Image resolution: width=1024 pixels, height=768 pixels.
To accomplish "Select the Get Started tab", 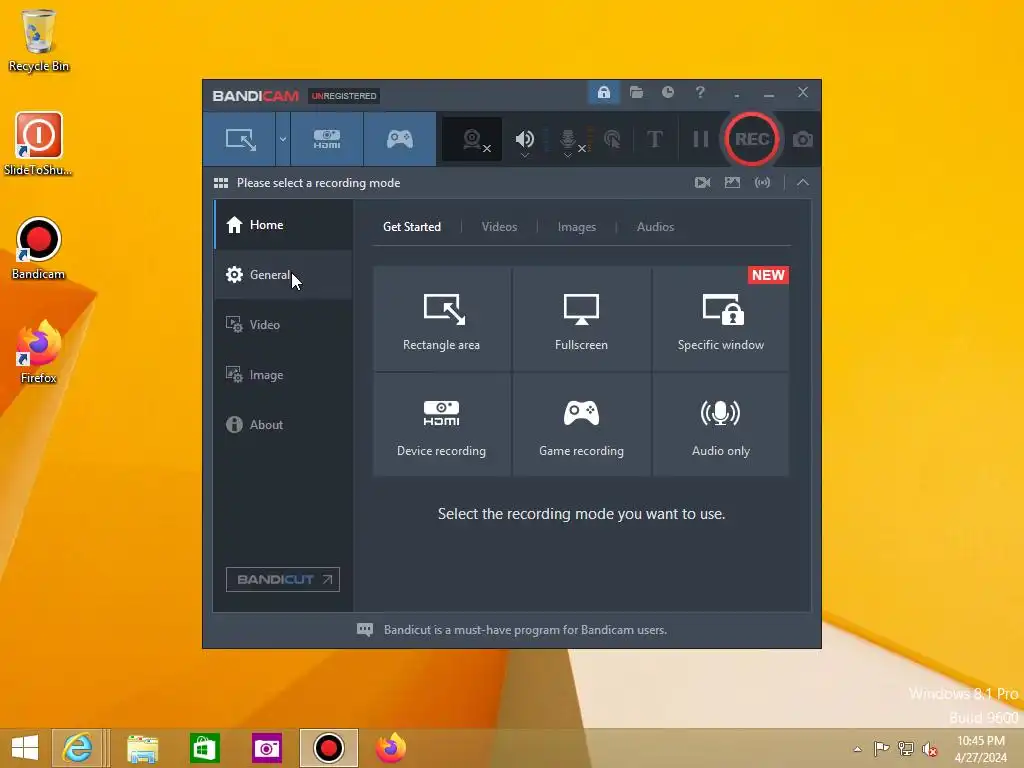I will (x=411, y=227).
